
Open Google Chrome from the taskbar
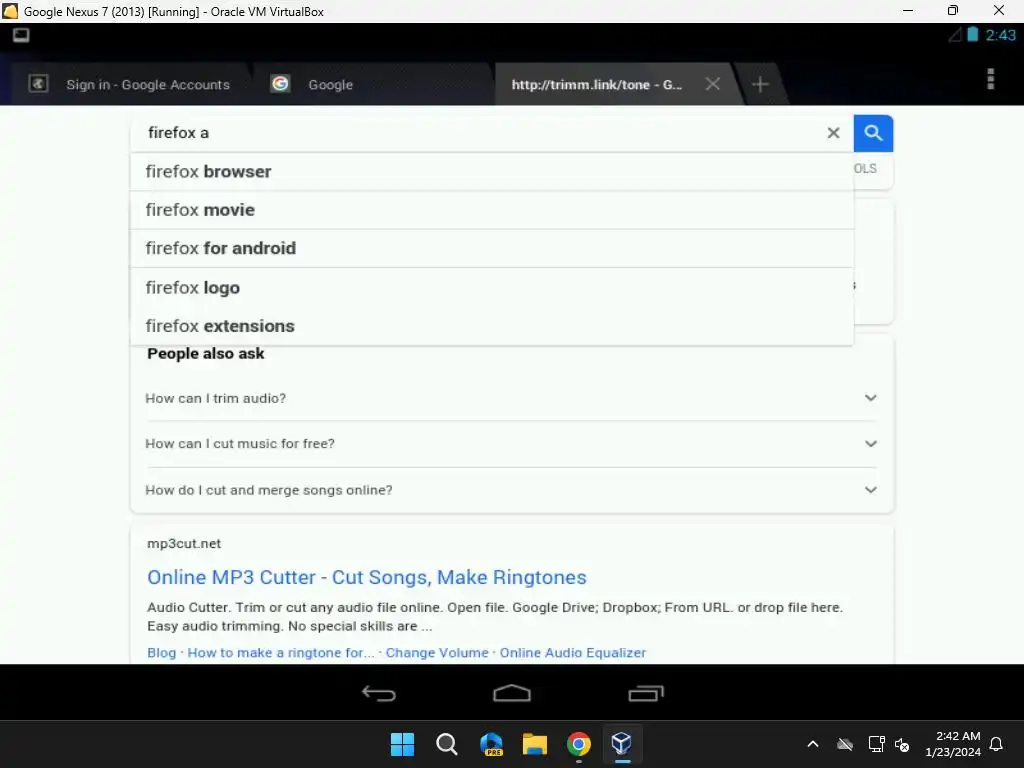tap(579, 744)
